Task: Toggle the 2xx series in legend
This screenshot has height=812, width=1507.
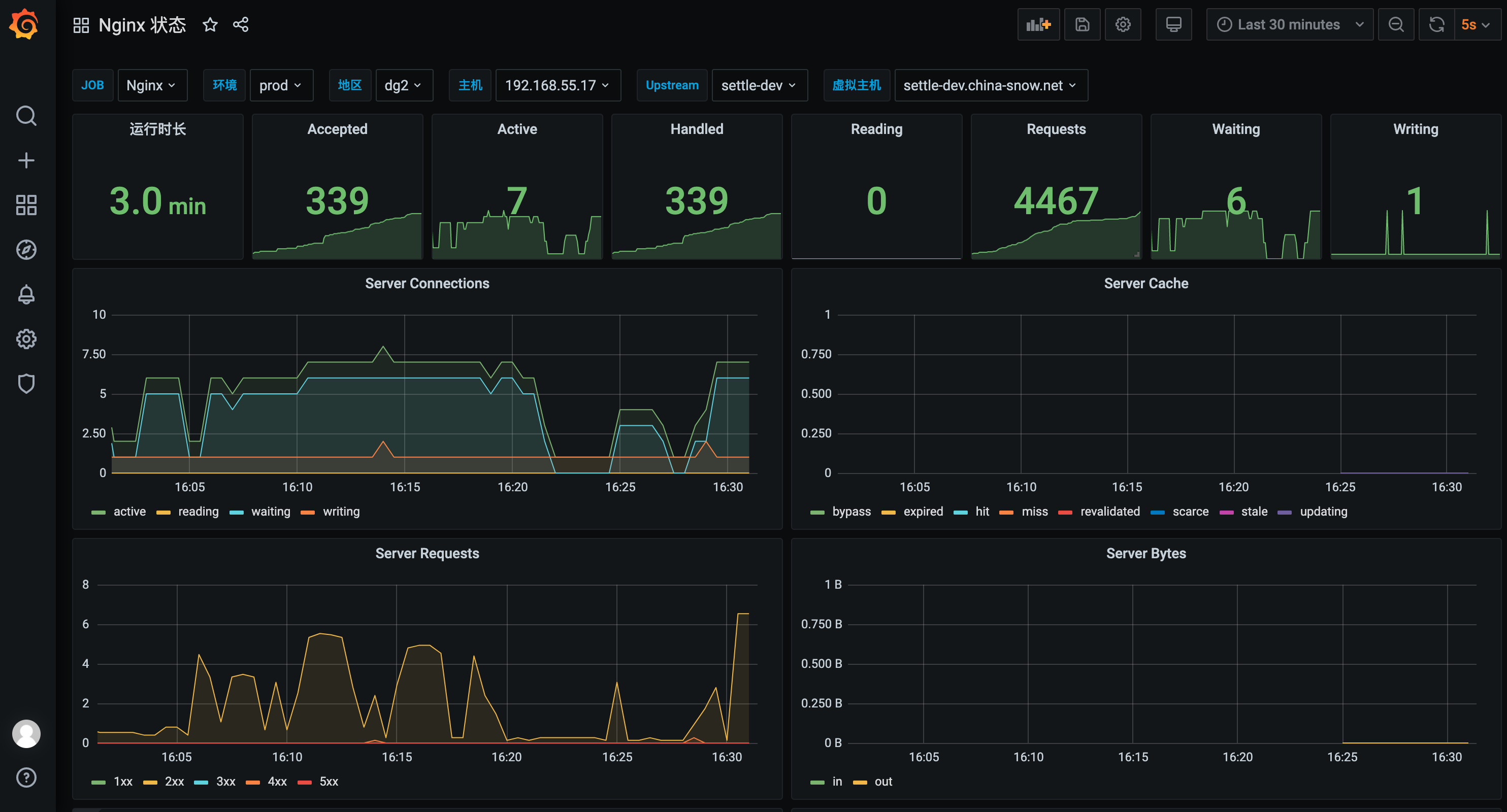Action: [x=174, y=782]
